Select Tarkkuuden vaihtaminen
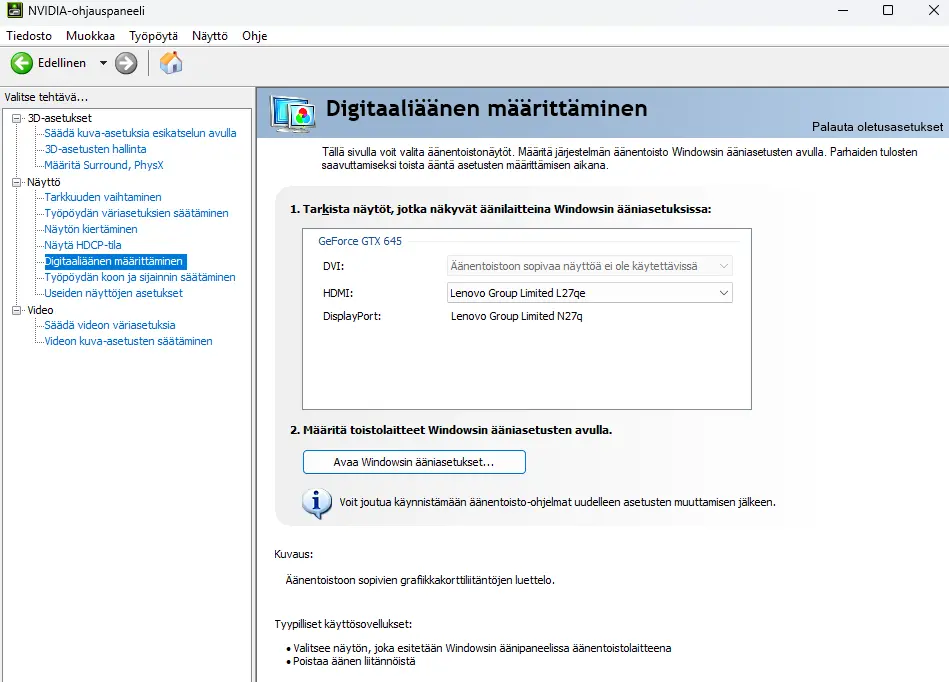 (x=103, y=197)
